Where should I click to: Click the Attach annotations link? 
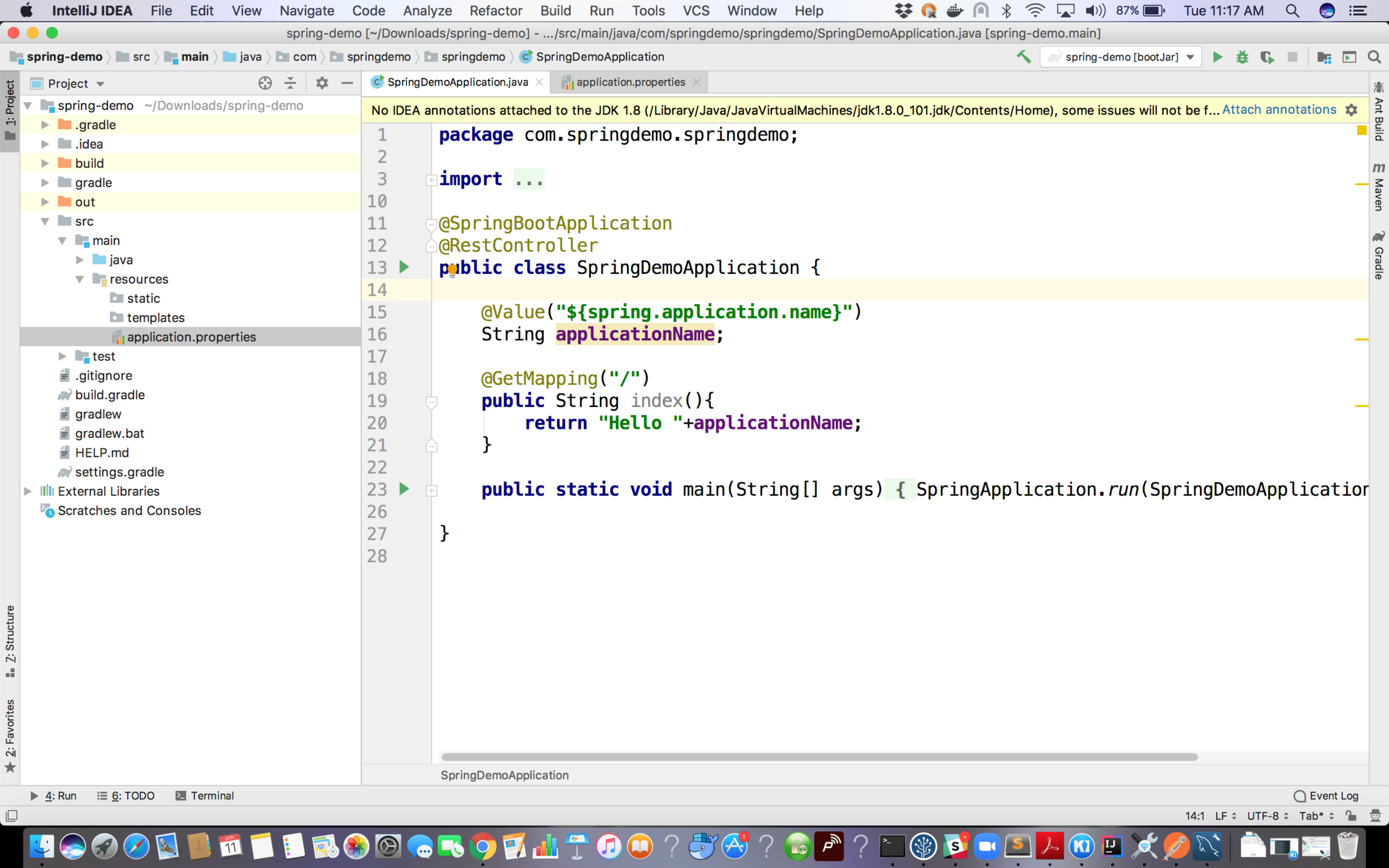[1278, 110]
